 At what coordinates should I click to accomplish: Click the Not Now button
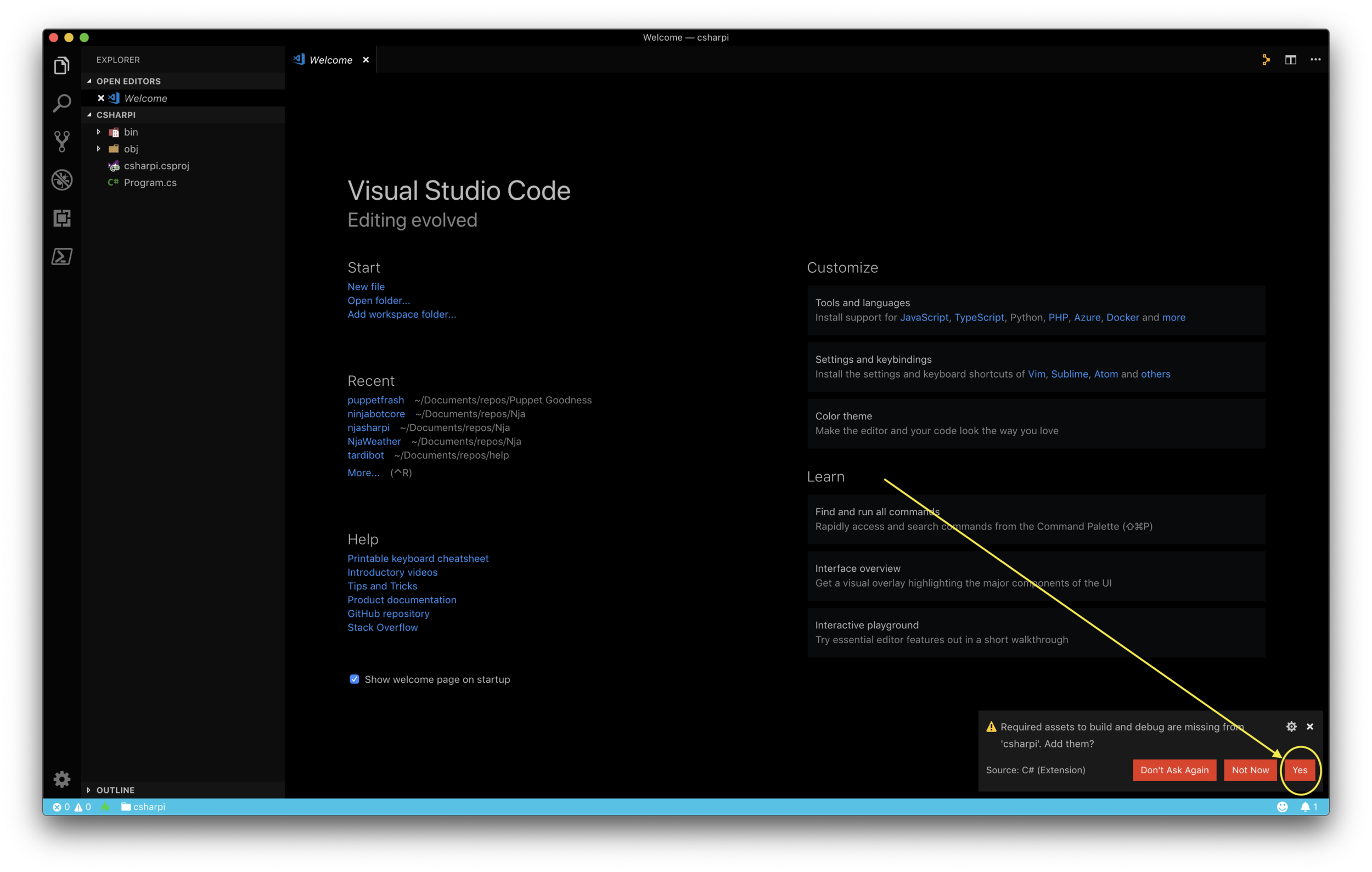coord(1250,770)
